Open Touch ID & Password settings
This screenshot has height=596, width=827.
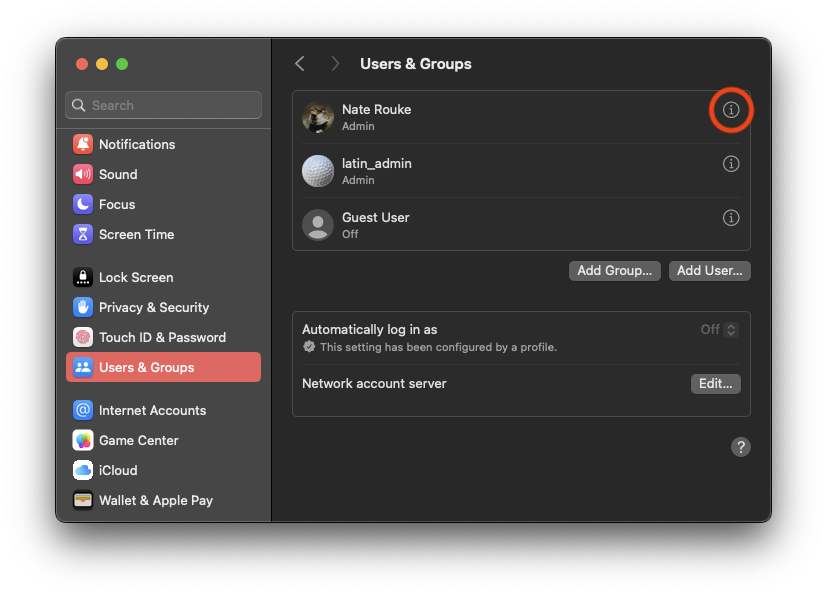coord(164,338)
